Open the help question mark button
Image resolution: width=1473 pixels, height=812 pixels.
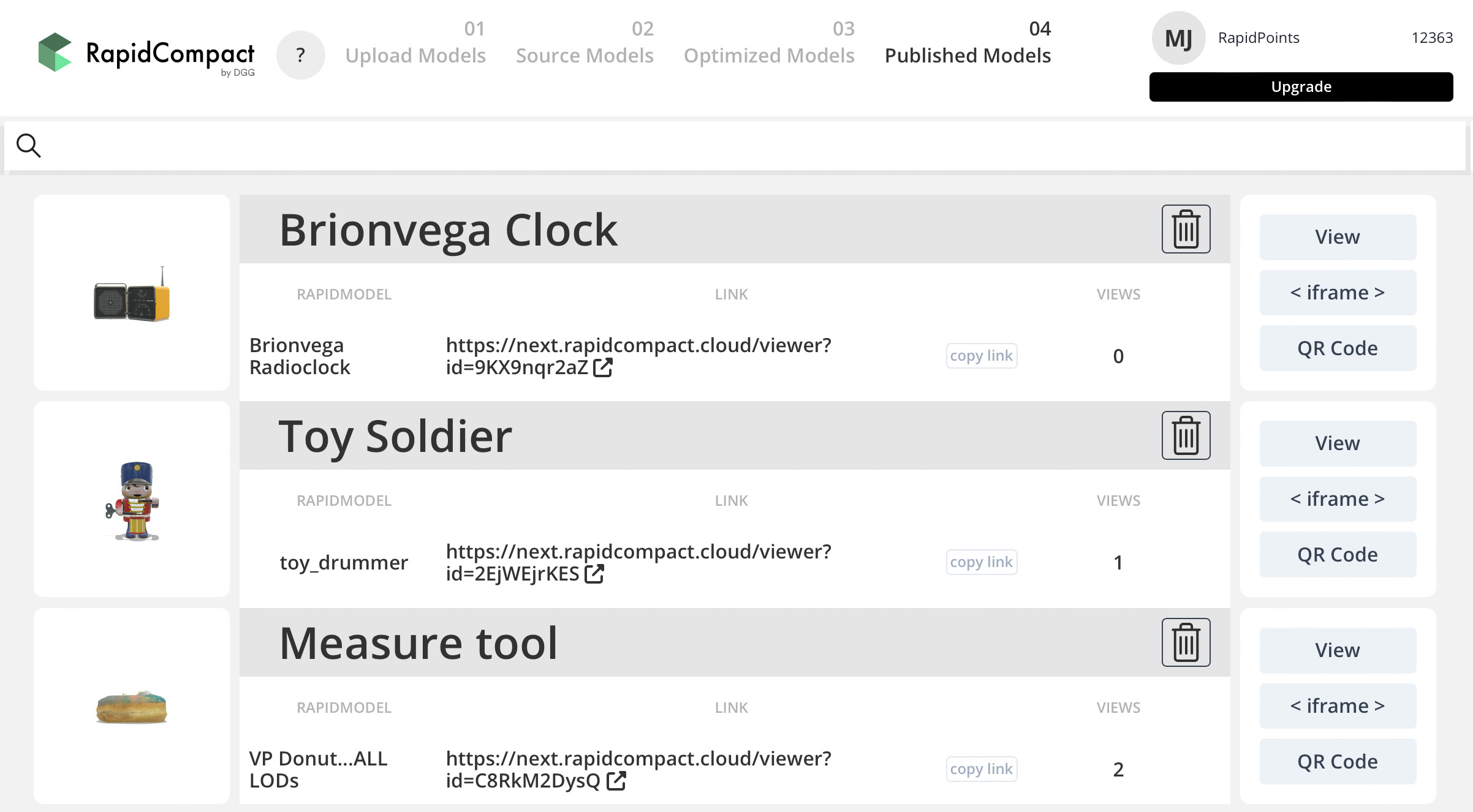coord(300,55)
